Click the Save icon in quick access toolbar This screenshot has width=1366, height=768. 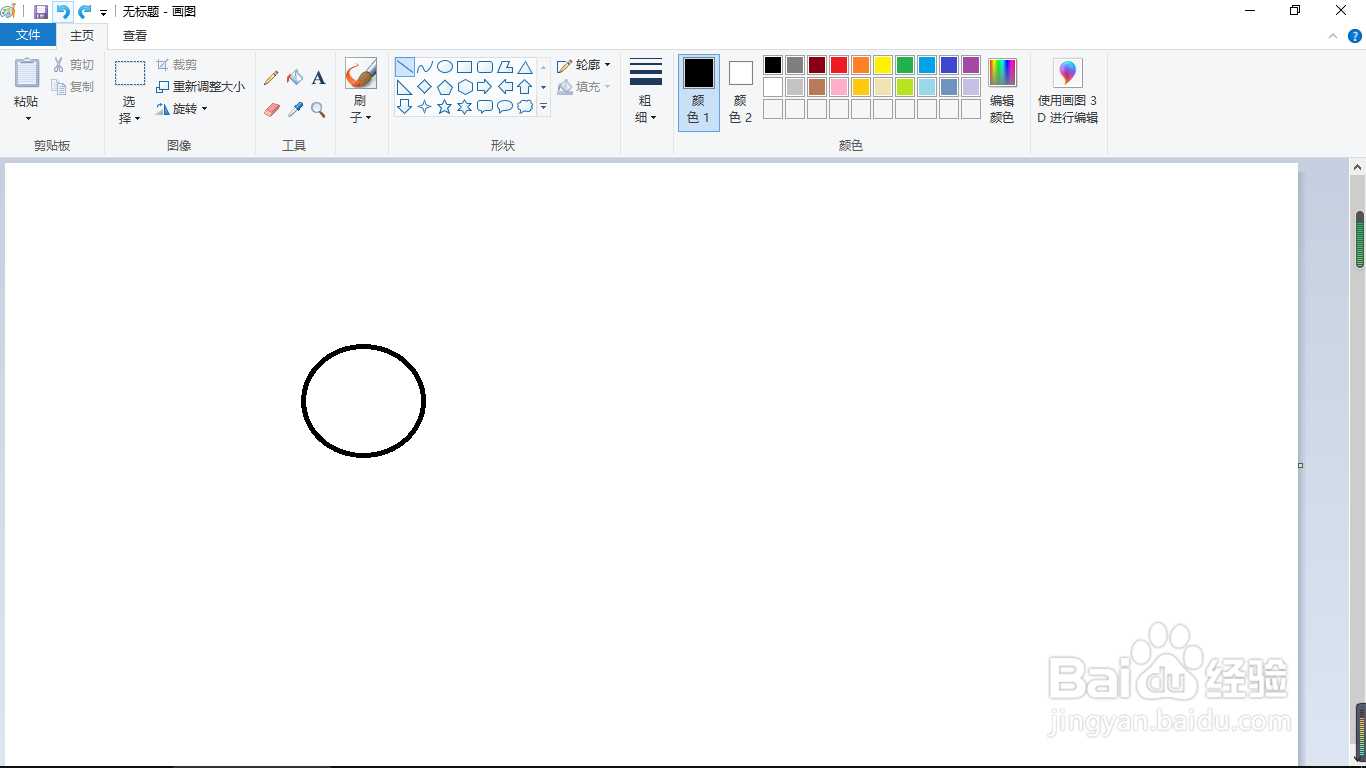(41, 11)
